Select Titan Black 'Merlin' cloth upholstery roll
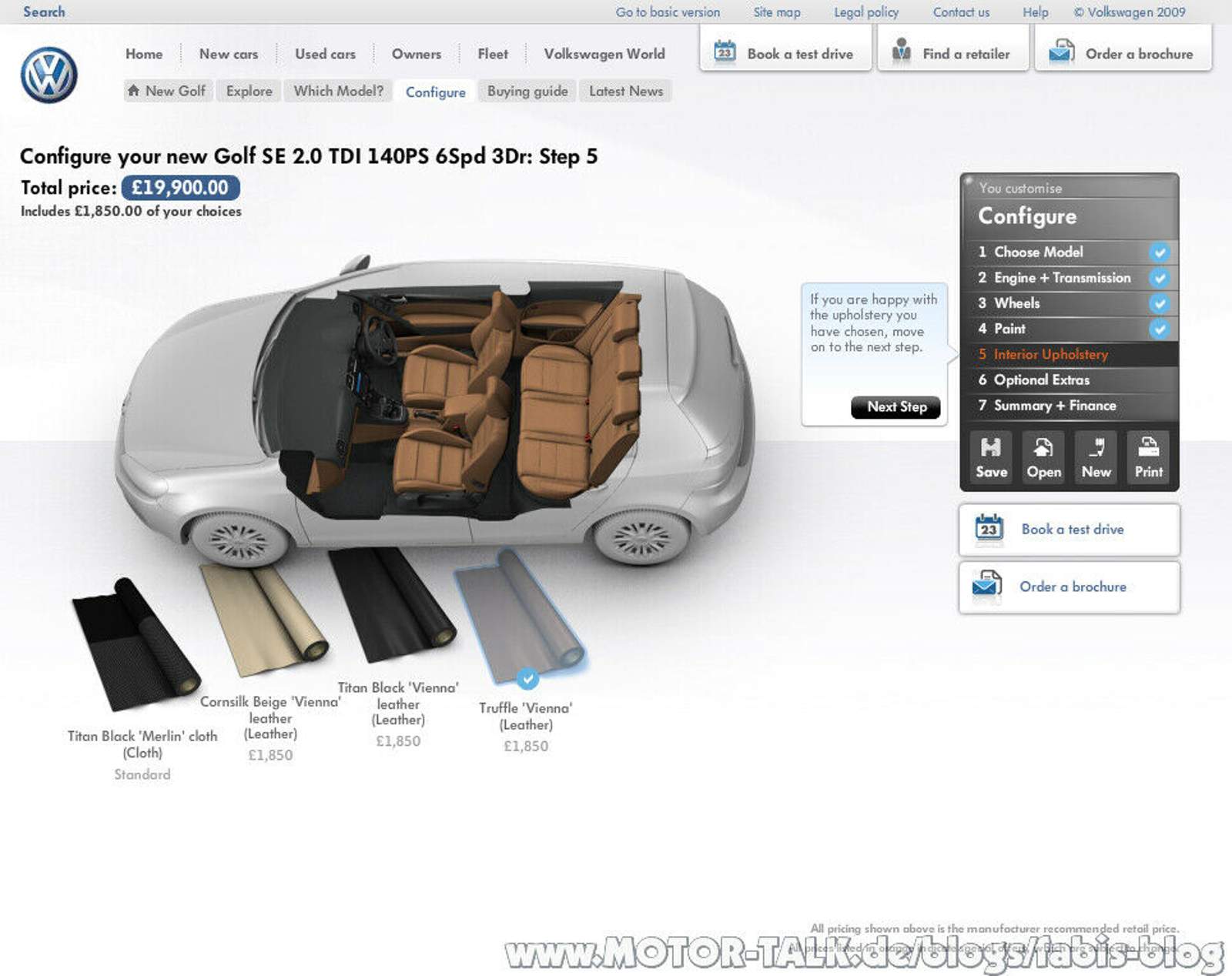Screen dimensions: 1232x976 [x=136, y=643]
